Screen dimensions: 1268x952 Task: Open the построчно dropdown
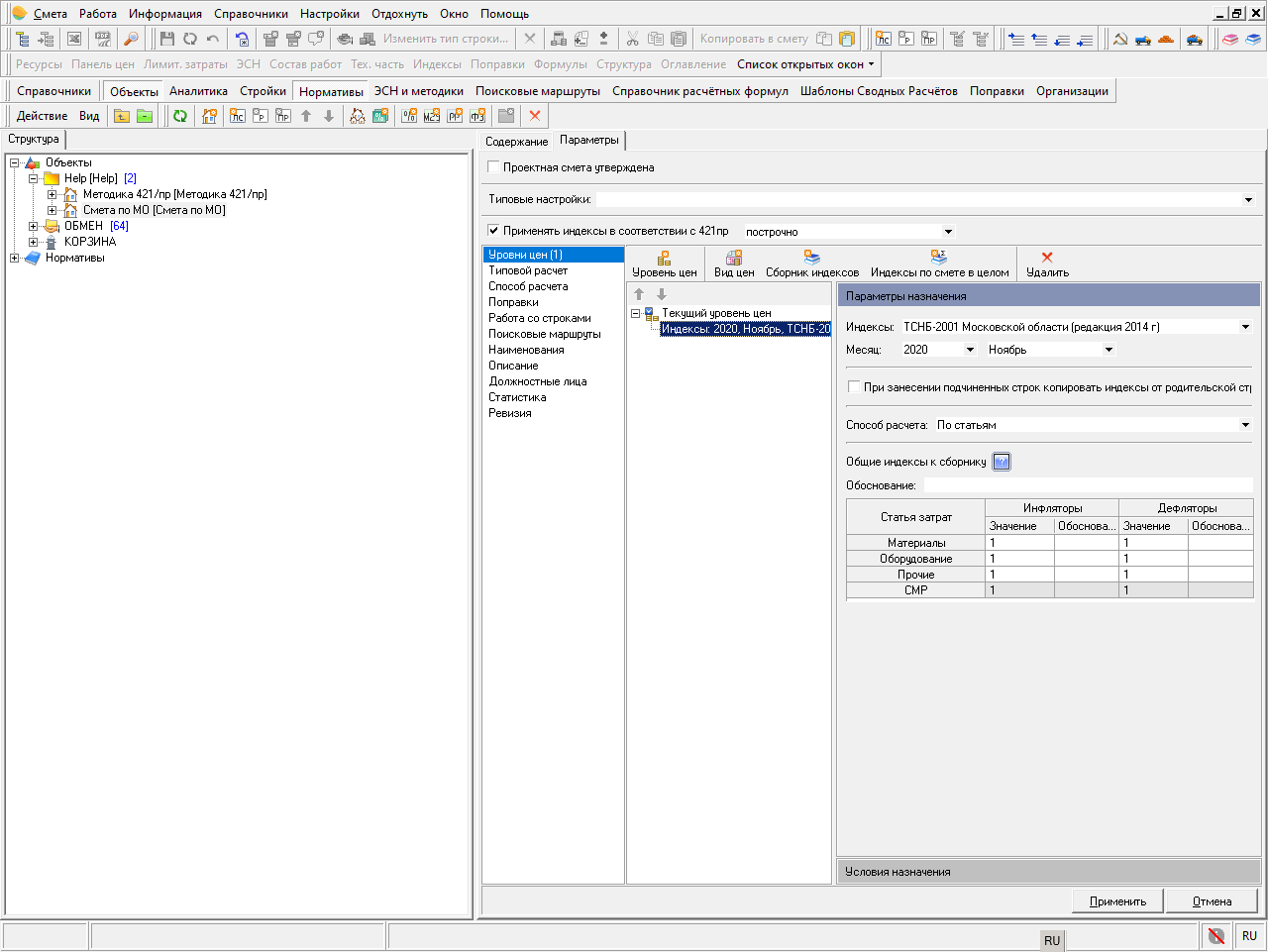point(948,232)
